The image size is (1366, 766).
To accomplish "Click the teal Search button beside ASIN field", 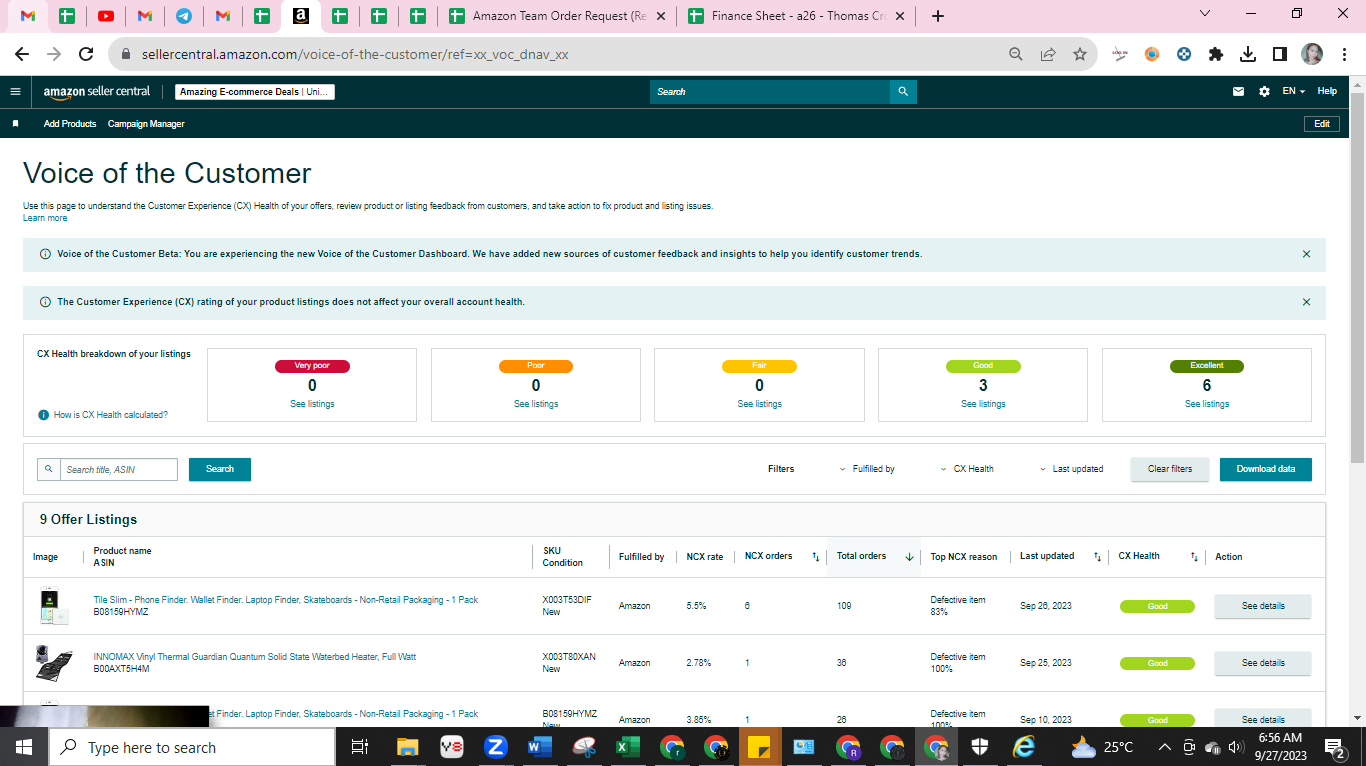I will [220, 469].
